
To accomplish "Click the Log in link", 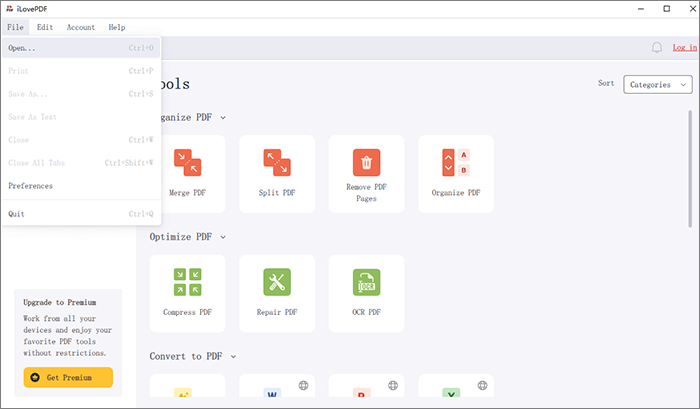I will click(684, 47).
